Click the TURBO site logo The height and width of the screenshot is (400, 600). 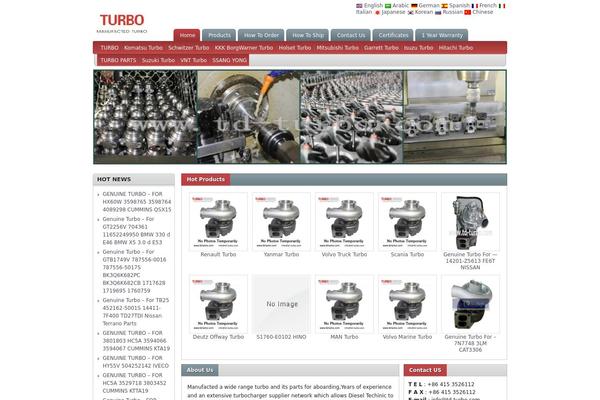[122, 23]
